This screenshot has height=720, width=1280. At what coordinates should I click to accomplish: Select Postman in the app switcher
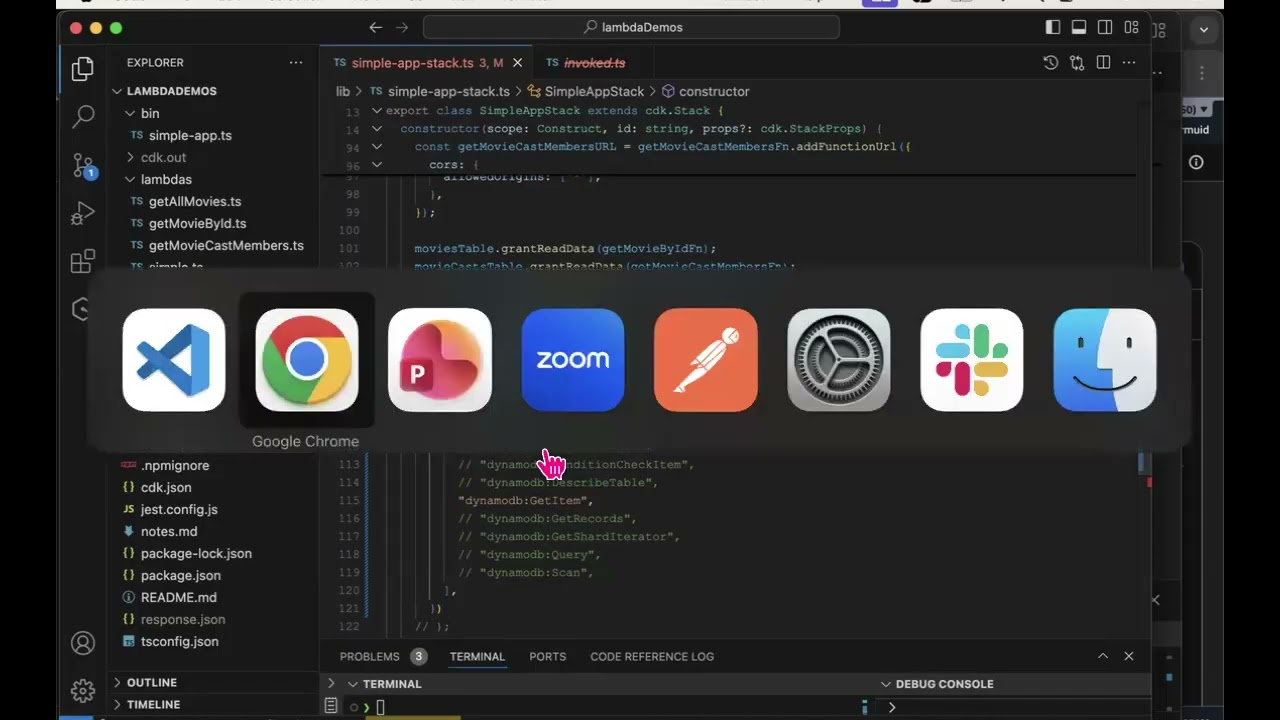pos(706,360)
